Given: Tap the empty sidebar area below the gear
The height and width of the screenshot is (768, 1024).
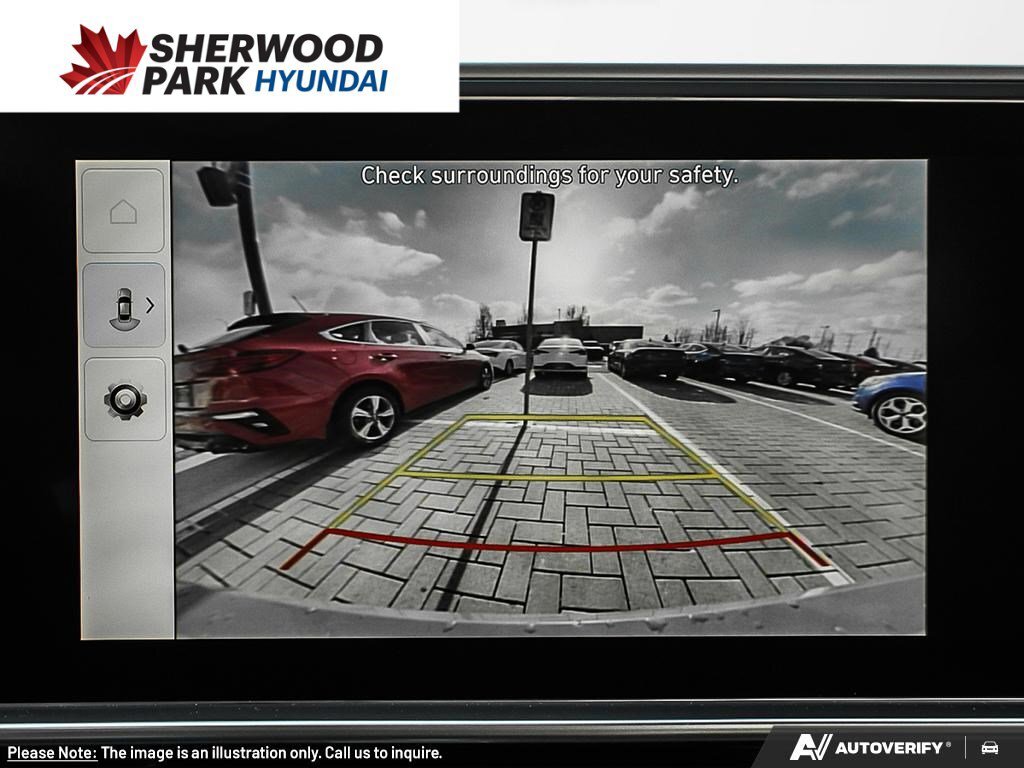Looking at the screenshot, I should coord(125,540).
